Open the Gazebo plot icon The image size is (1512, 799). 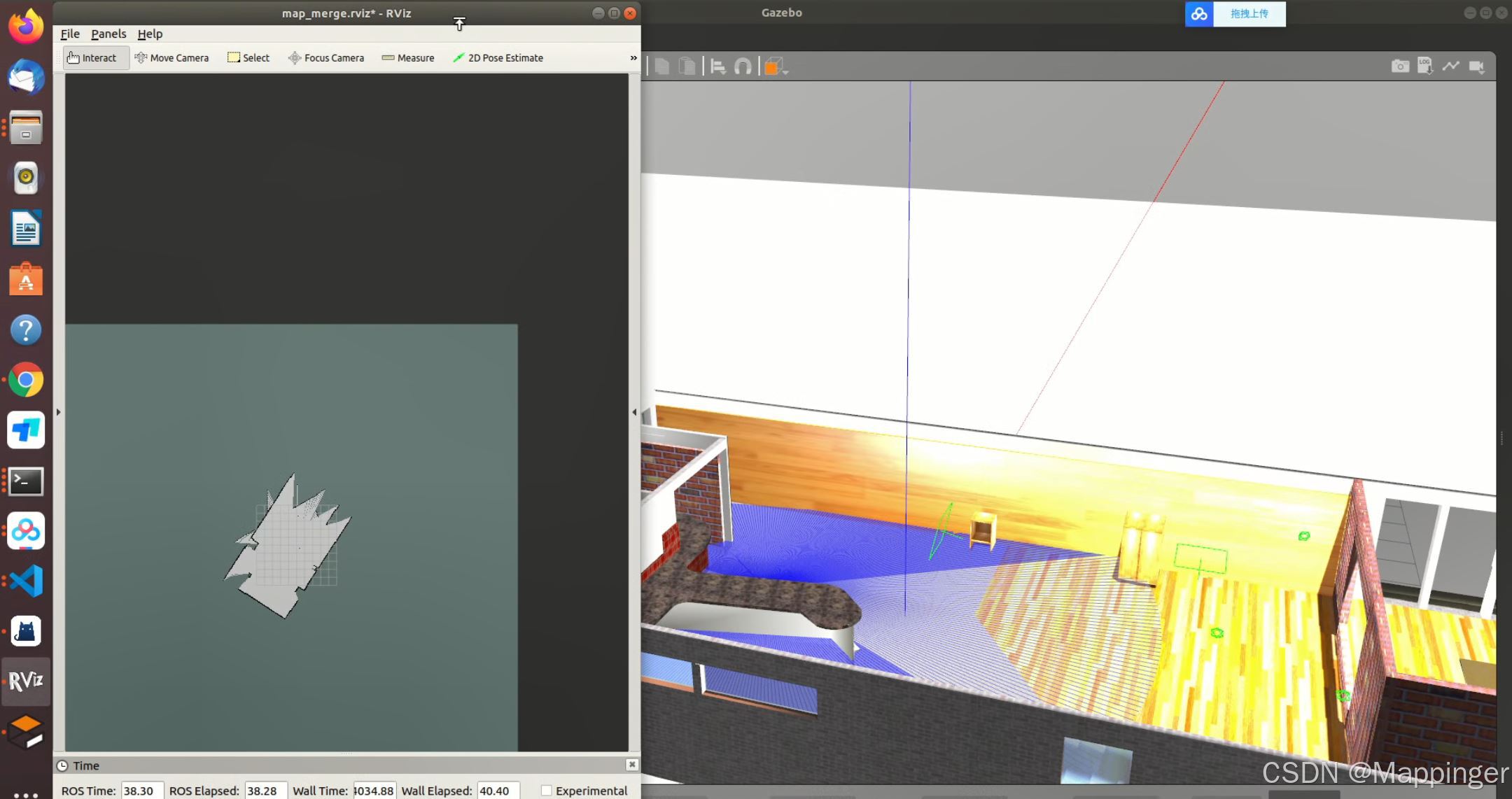click(1450, 66)
